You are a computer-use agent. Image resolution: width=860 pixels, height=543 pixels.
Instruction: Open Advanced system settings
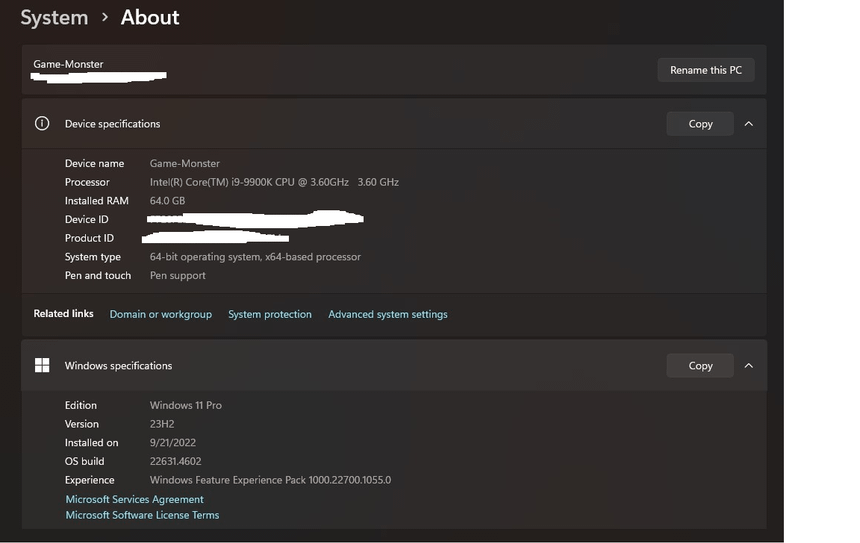[388, 314]
